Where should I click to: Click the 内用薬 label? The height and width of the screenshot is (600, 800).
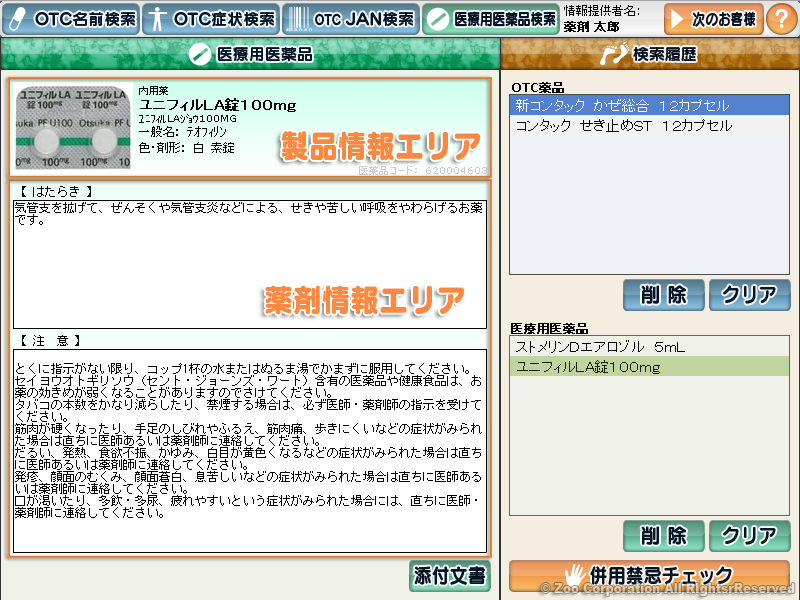coord(153,90)
